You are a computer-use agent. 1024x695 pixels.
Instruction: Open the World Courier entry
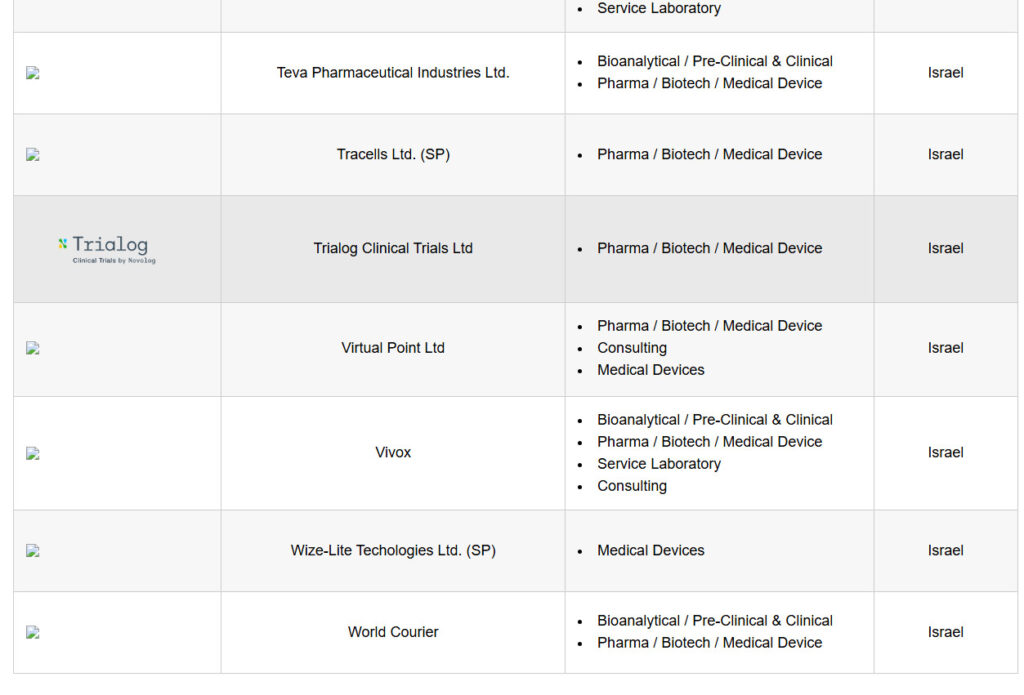click(x=393, y=632)
